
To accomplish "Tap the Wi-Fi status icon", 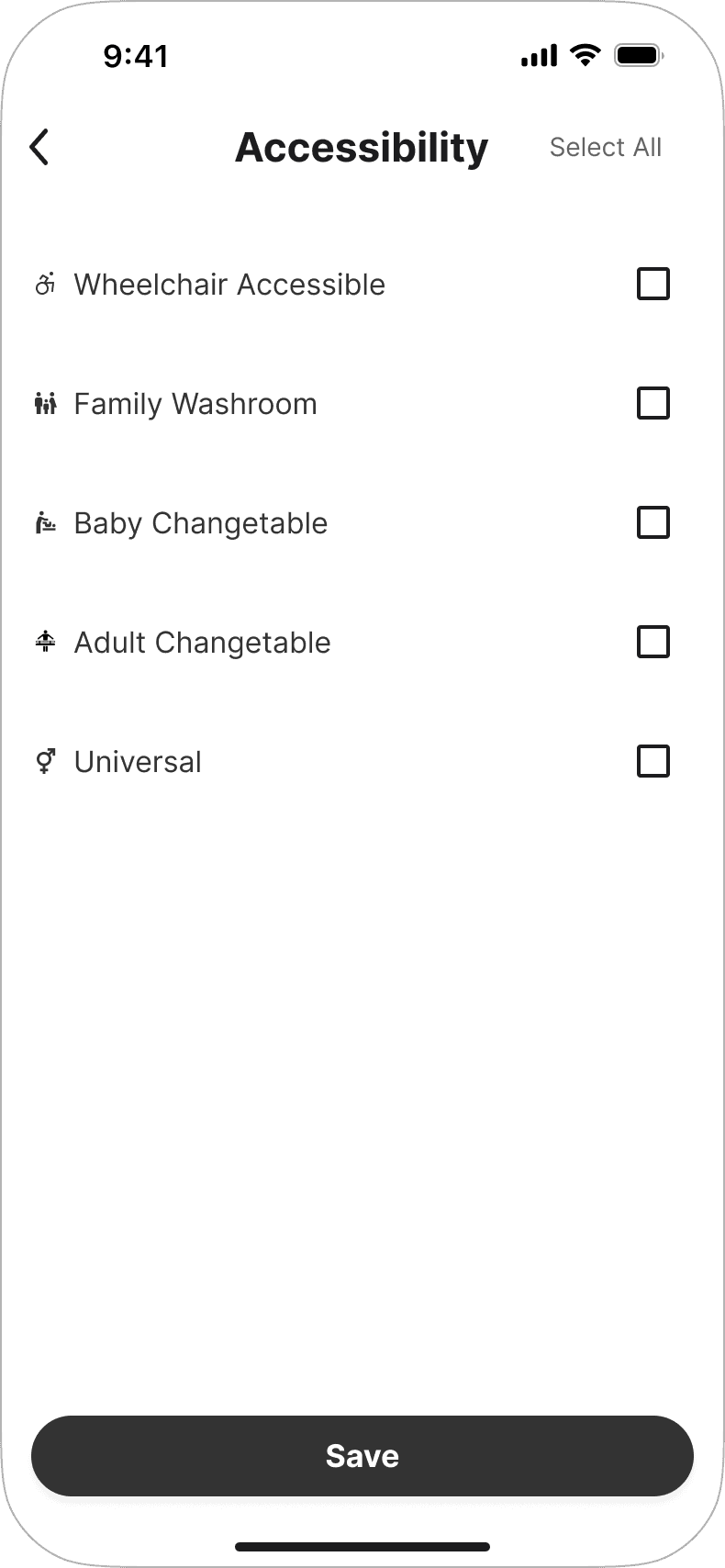I will tap(585, 55).
